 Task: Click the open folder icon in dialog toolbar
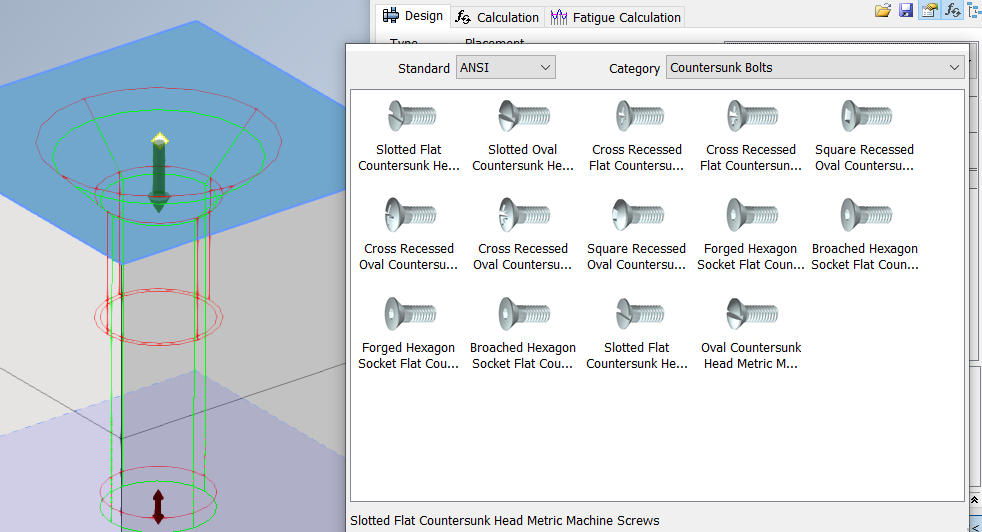click(883, 10)
